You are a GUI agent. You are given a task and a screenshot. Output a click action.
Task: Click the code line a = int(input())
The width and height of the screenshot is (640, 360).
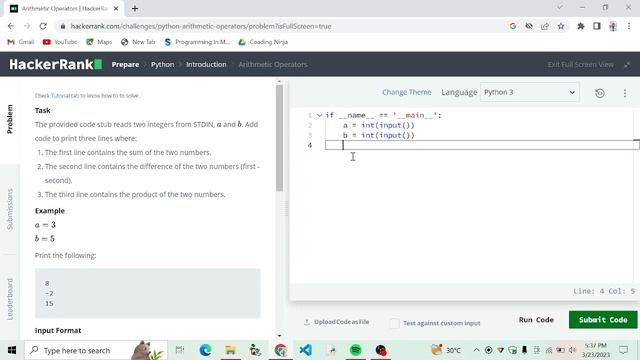pyautogui.click(x=379, y=125)
